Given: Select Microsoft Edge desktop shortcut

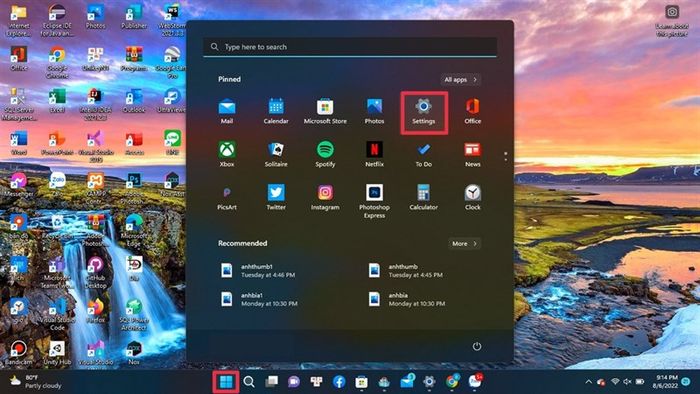Looking at the screenshot, I should [x=133, y=231].
